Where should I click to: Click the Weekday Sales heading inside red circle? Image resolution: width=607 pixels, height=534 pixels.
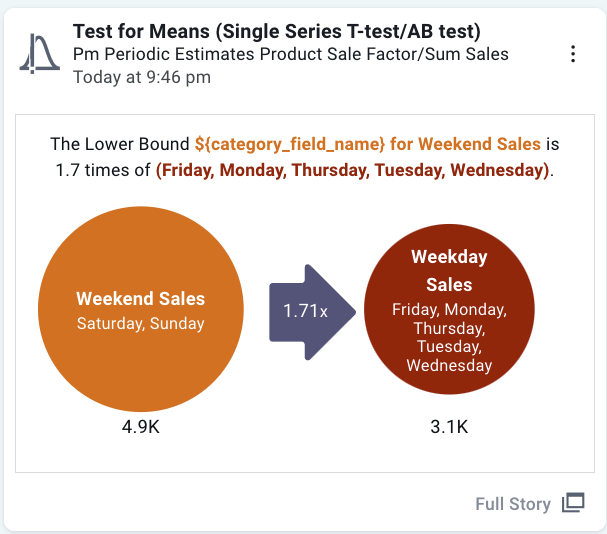click(449, 270)
